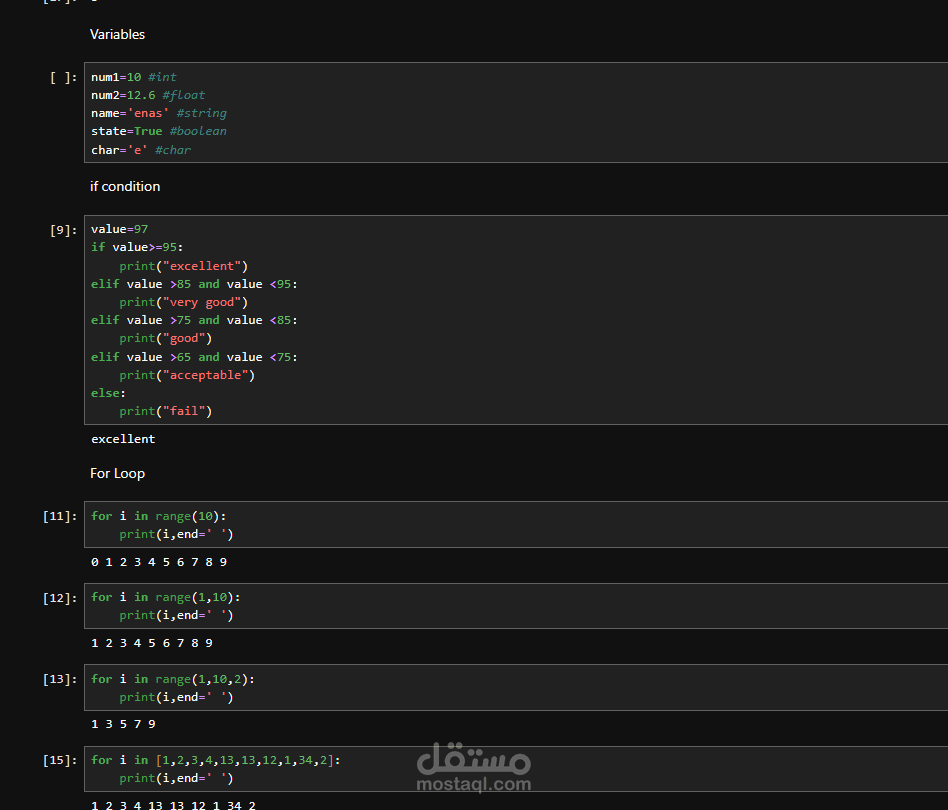
Task: Select the 'For Loop' markdown heading
Action: coord(117,472)
